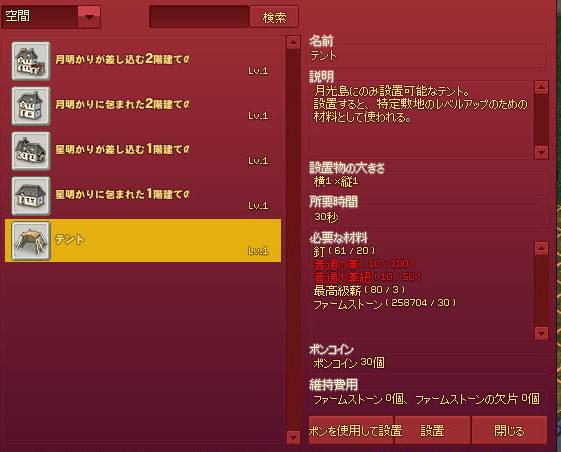Click the 設置 install button
Image resolution: width=561 pixels, height=452 pixels.
(x=432, y=430)
